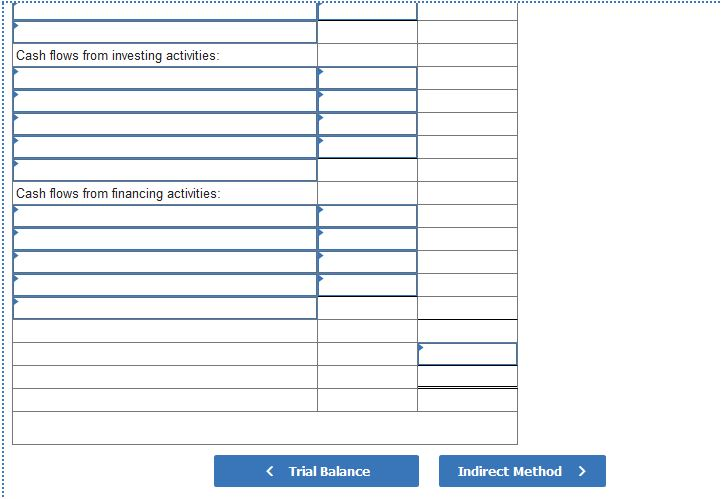Click the 'Cash flows from financing activities:' label
The image size is (722, 499).
point(118,193)
